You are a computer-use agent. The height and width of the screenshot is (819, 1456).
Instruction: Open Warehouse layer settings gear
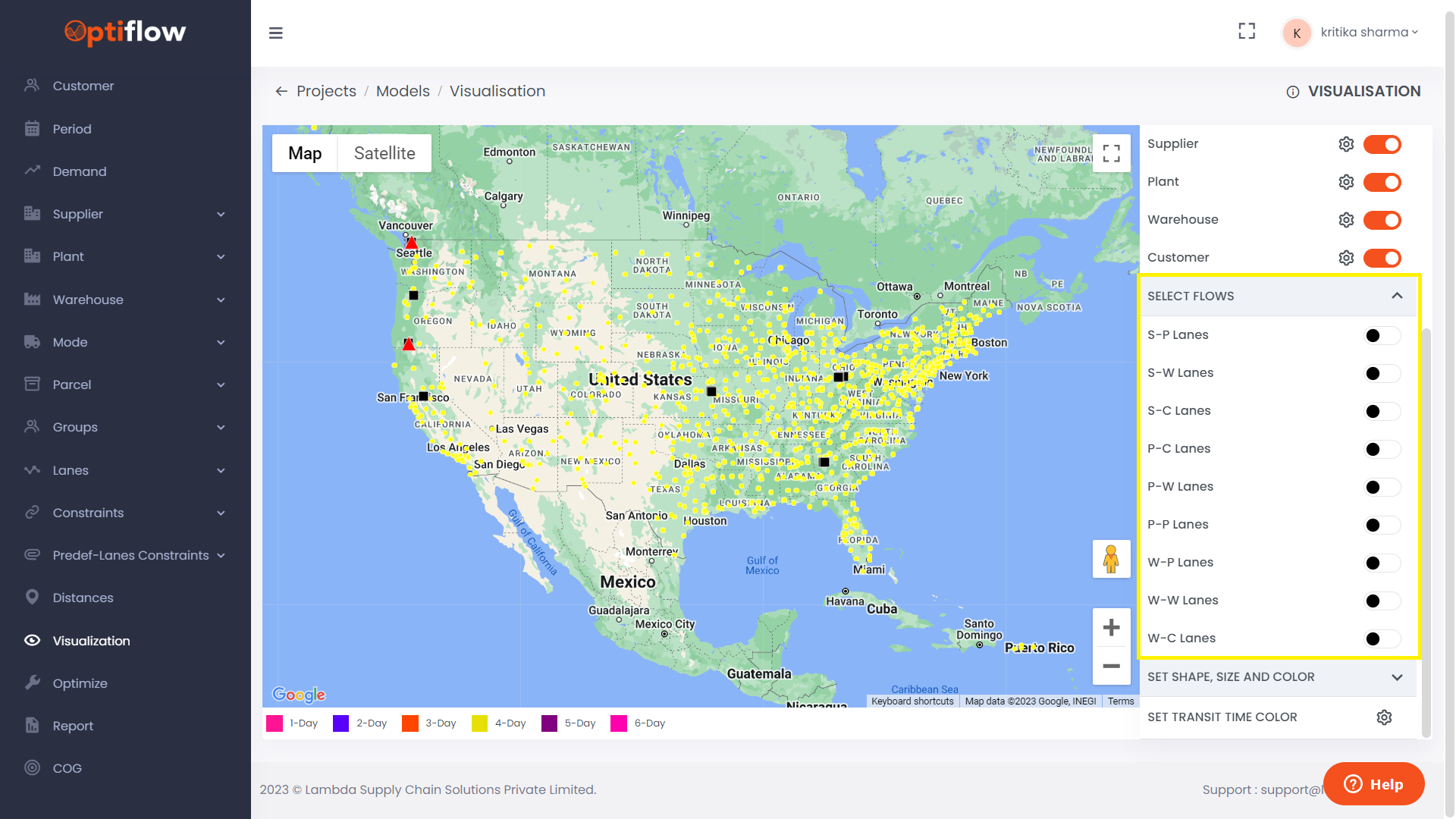(x=1346, y=220)
